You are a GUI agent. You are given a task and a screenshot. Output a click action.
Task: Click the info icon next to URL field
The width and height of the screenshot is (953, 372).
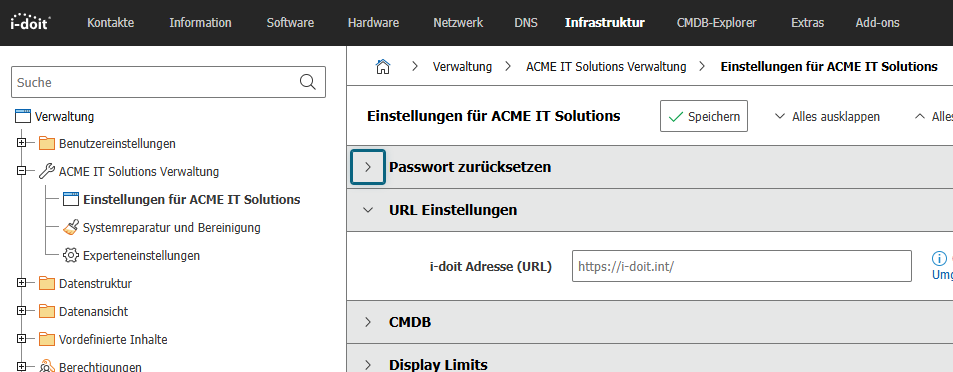939,258
